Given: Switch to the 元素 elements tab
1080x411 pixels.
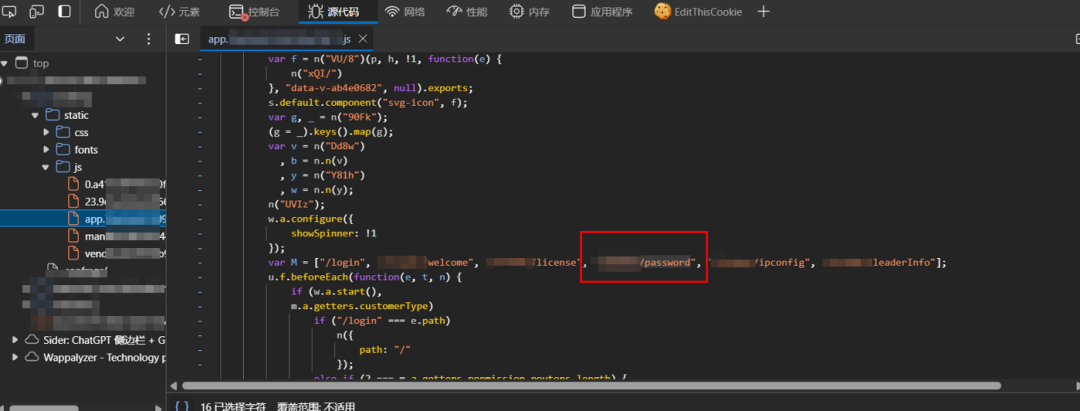Looking at the screenshot, I should 179,12.
